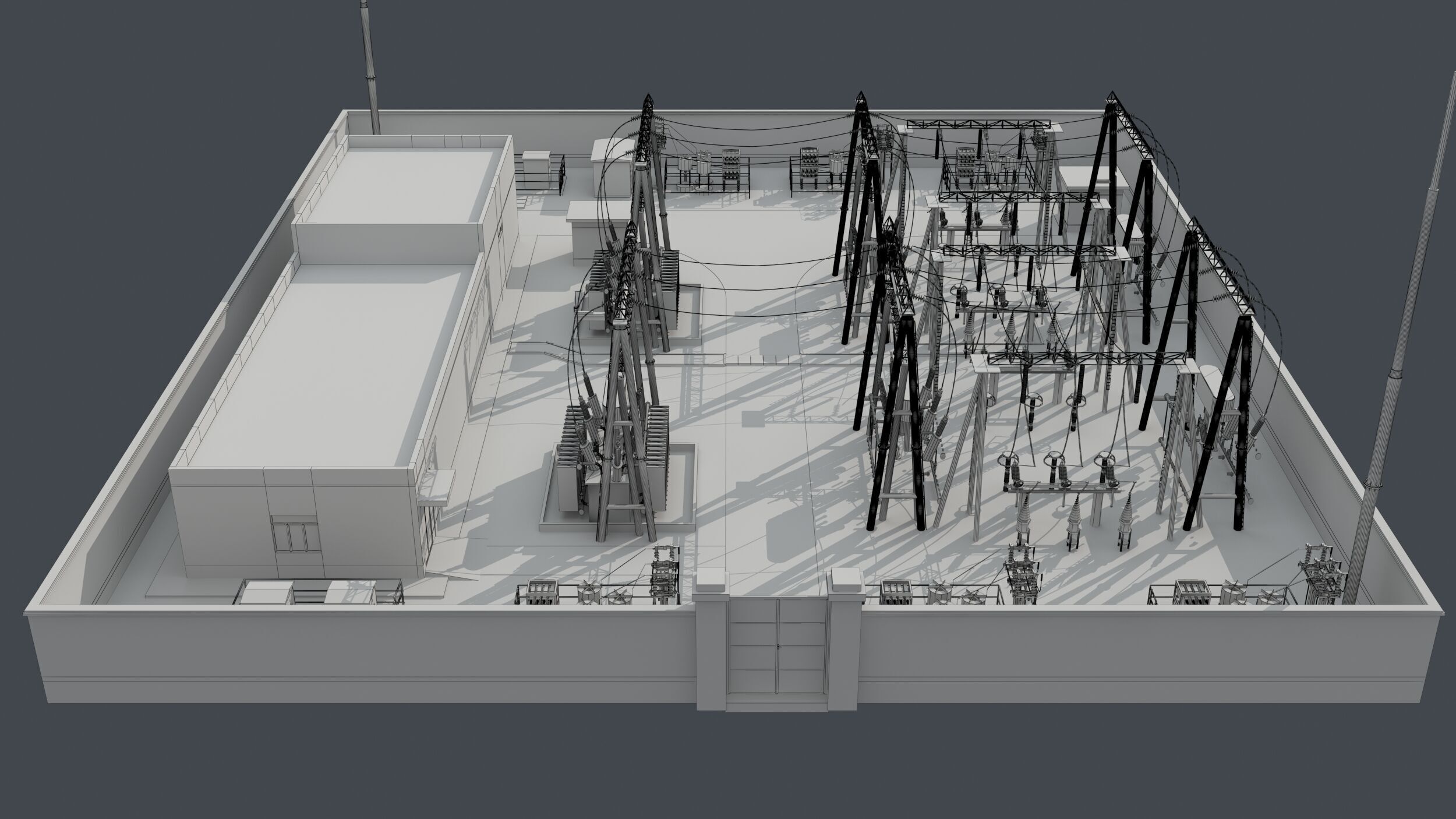Select the lightning mast behind the rear building
The image size is (1456, 819).
click(x=370, y=67)
